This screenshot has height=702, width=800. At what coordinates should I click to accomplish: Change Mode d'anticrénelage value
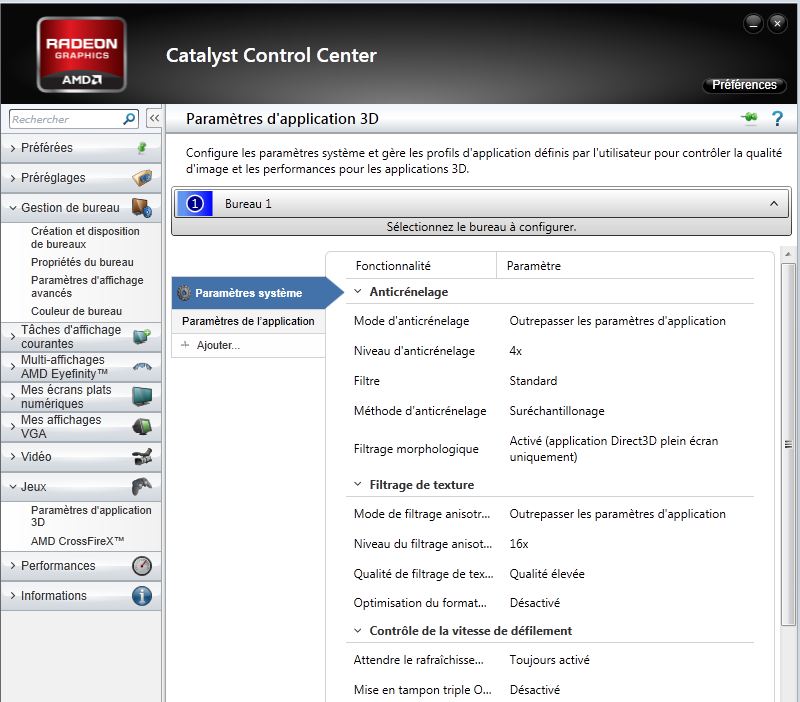point(617,321)
